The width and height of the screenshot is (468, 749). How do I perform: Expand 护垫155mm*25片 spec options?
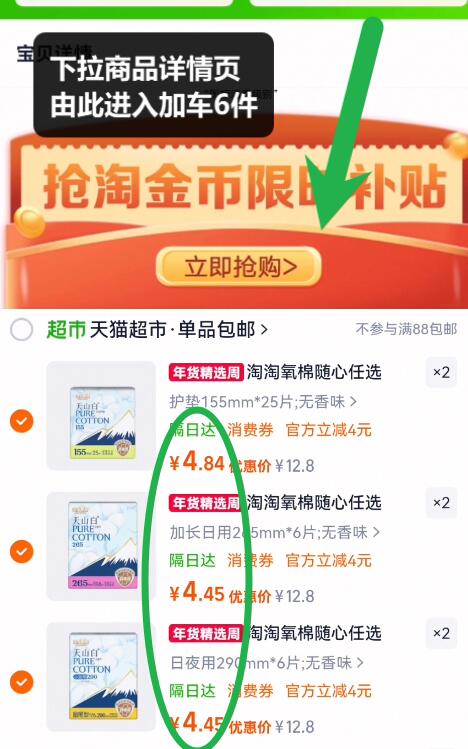(263, 402)
